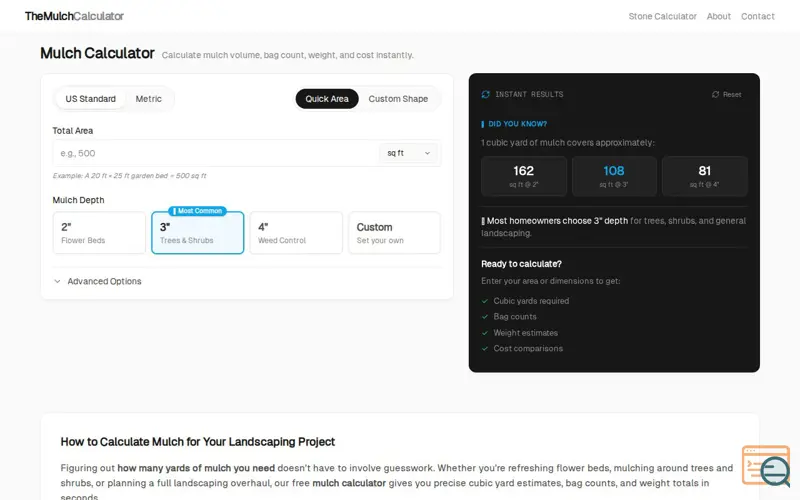Image resolution: width=800 pixels, height=500 pixels.
Task: Switch units to Metric
Action: (148, 99)
